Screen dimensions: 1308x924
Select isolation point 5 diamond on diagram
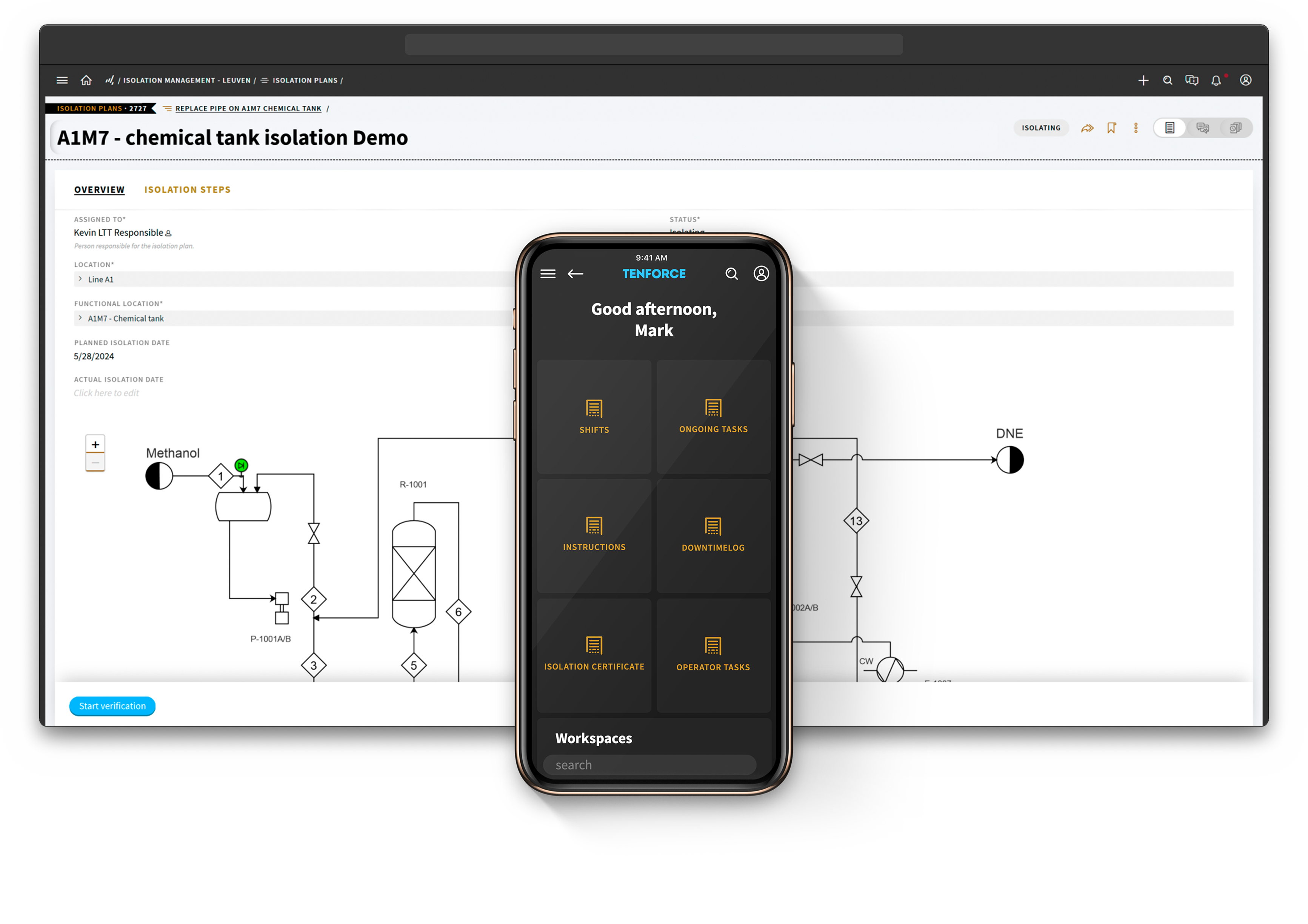(414, 665)
